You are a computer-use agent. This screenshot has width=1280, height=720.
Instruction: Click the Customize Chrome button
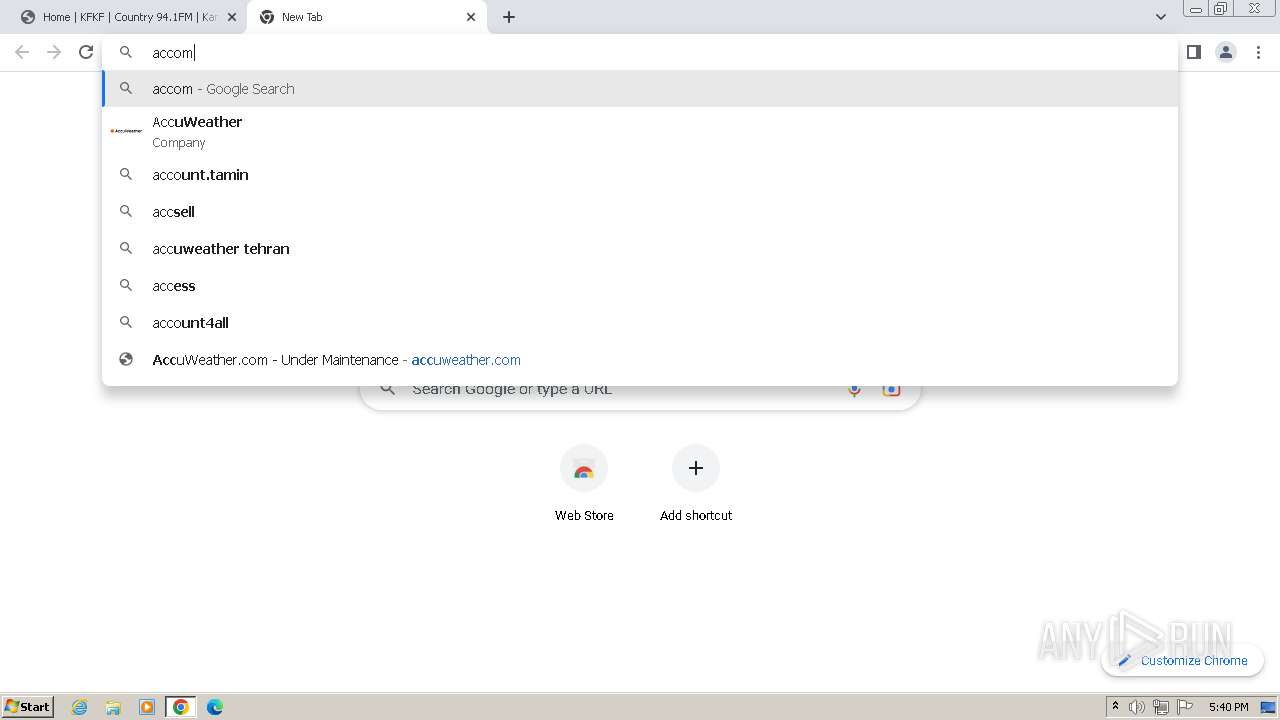[x=1183, y=660]
